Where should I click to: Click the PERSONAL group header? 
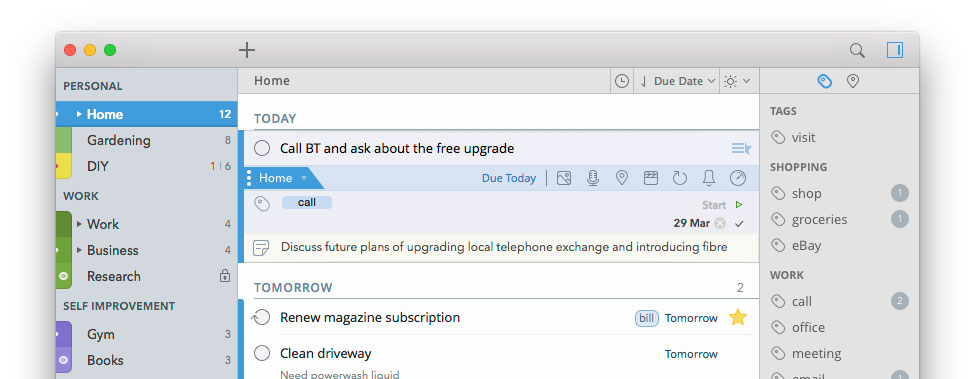point(93,86)
